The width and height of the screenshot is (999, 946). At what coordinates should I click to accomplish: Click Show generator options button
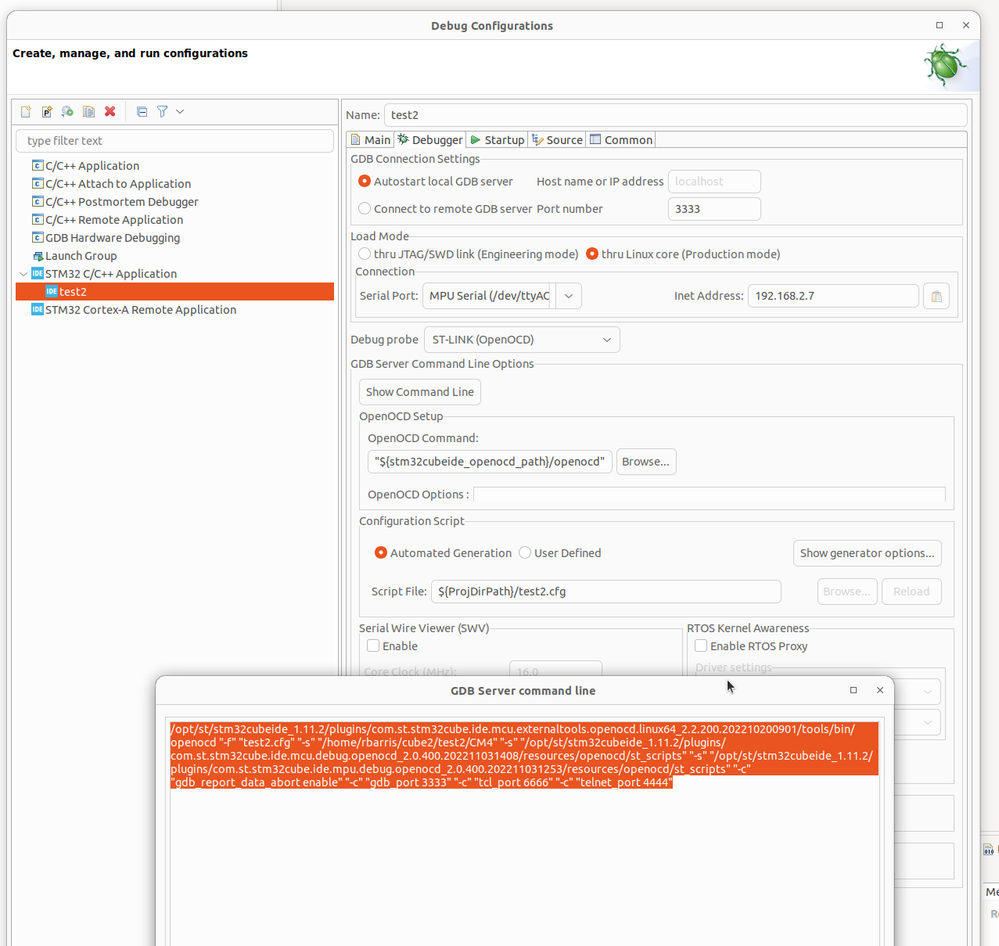click(x=866, y=553)
